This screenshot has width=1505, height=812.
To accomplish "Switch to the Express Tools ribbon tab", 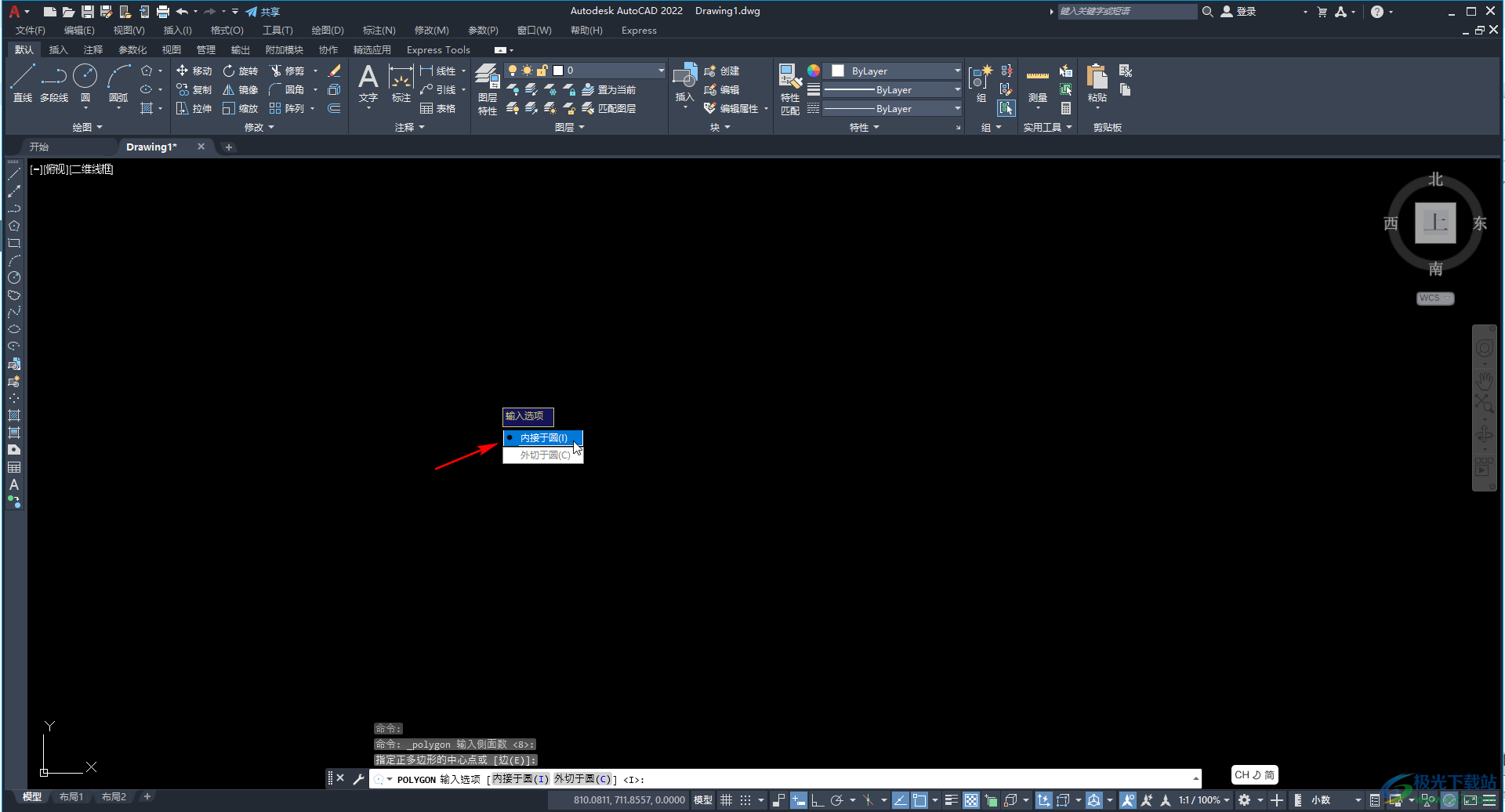I will pyautogui.click(x=438, y=49).
